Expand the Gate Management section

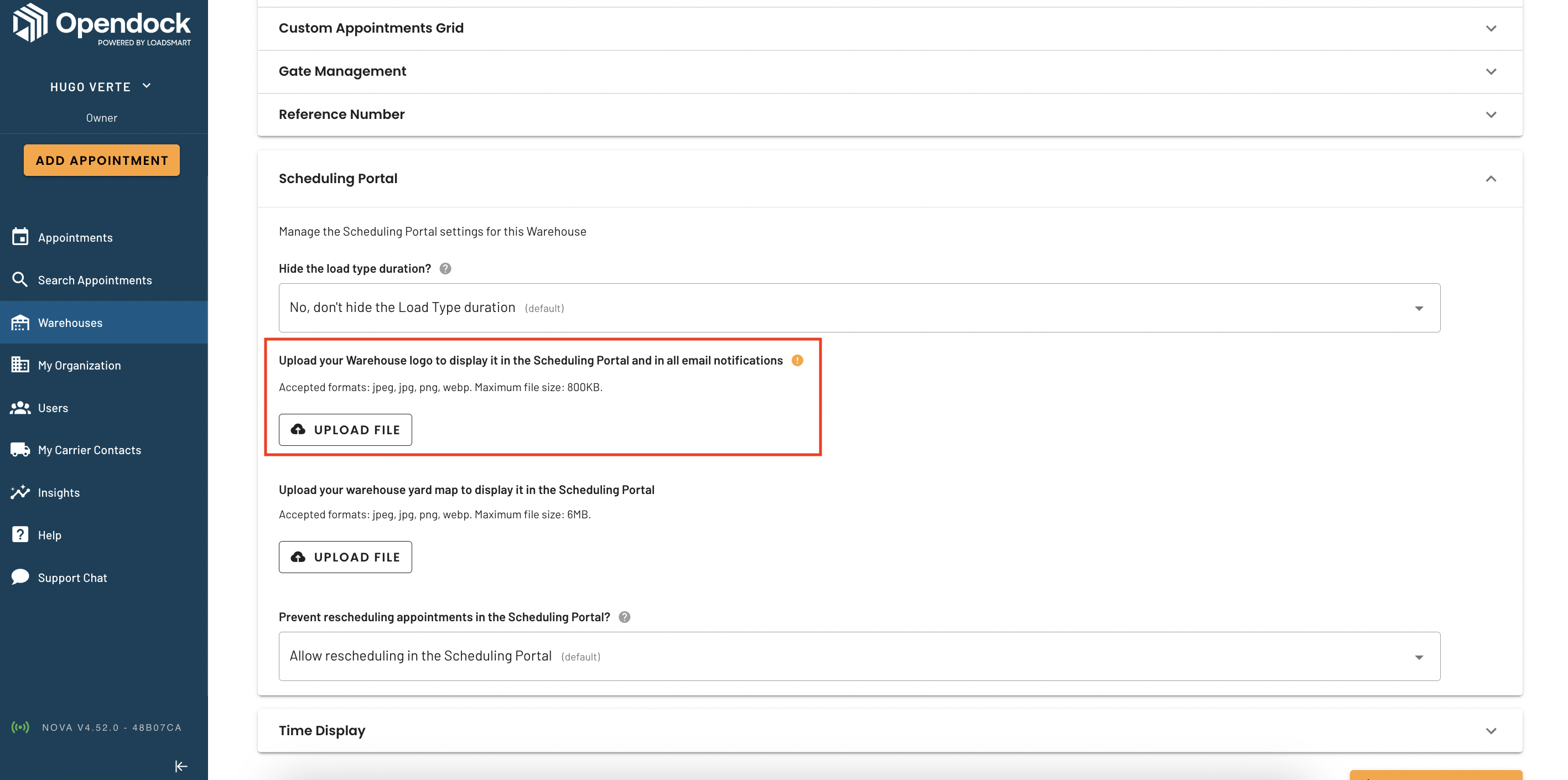pos(890,71)
